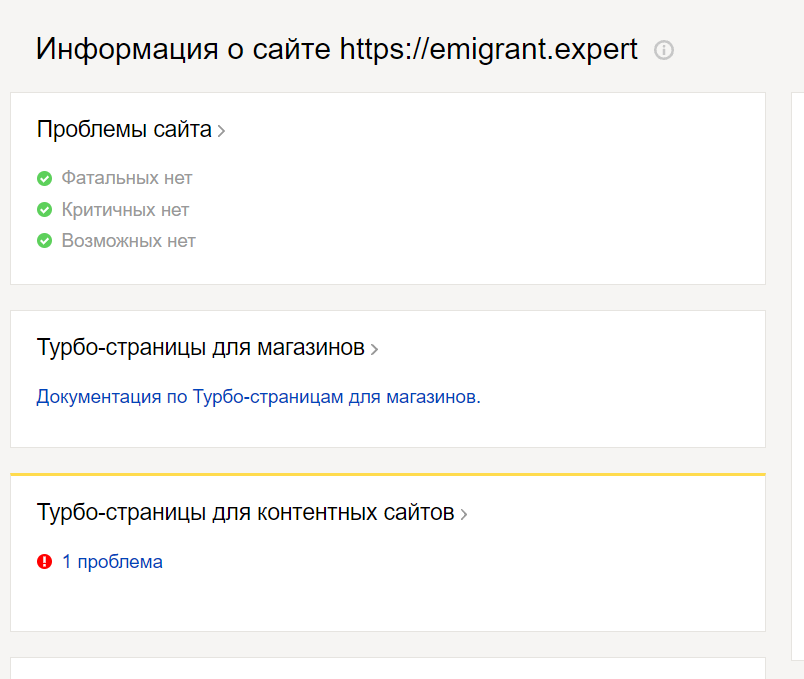Click the https://emigrant.expert address in the title

(x=489, y=49)
